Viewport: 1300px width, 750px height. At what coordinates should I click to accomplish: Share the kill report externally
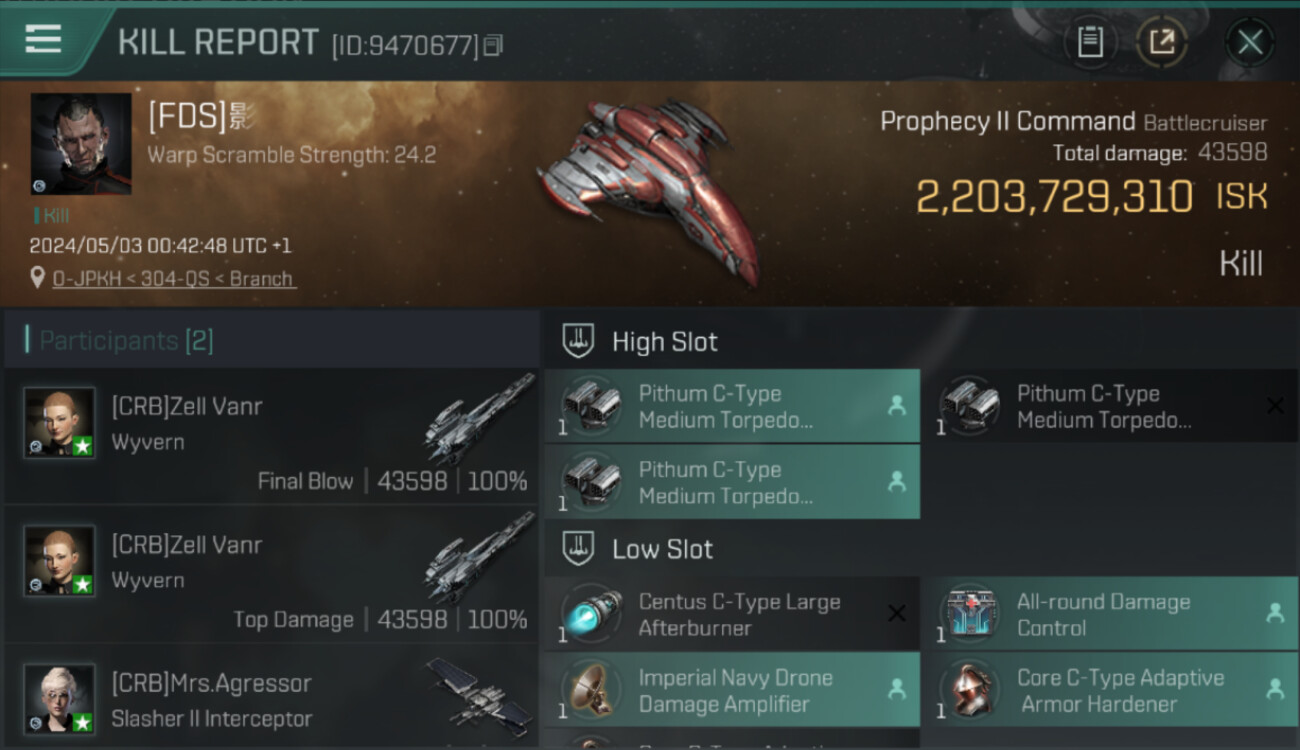point(1162,42)
